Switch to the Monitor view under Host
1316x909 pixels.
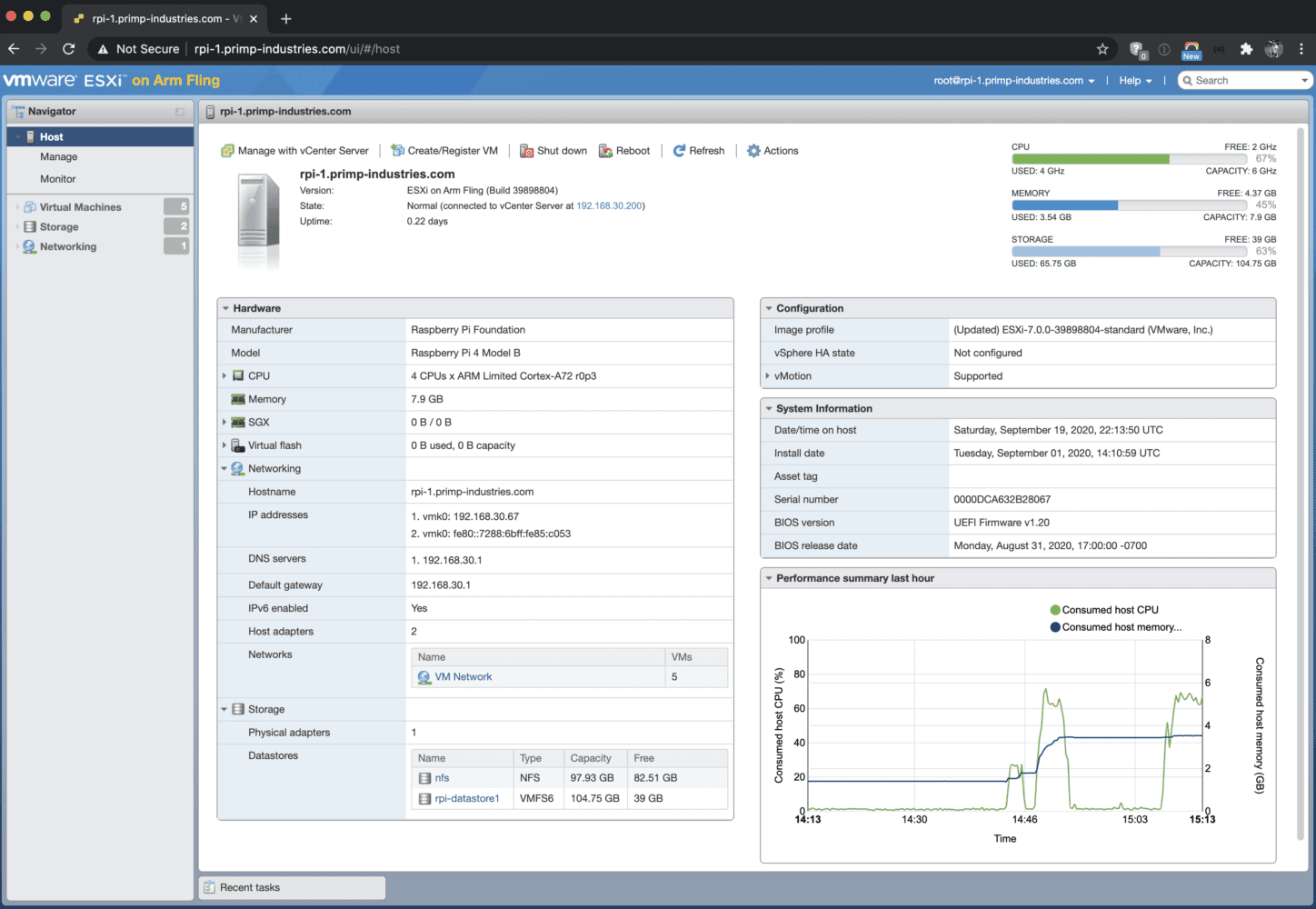[57, 179]
